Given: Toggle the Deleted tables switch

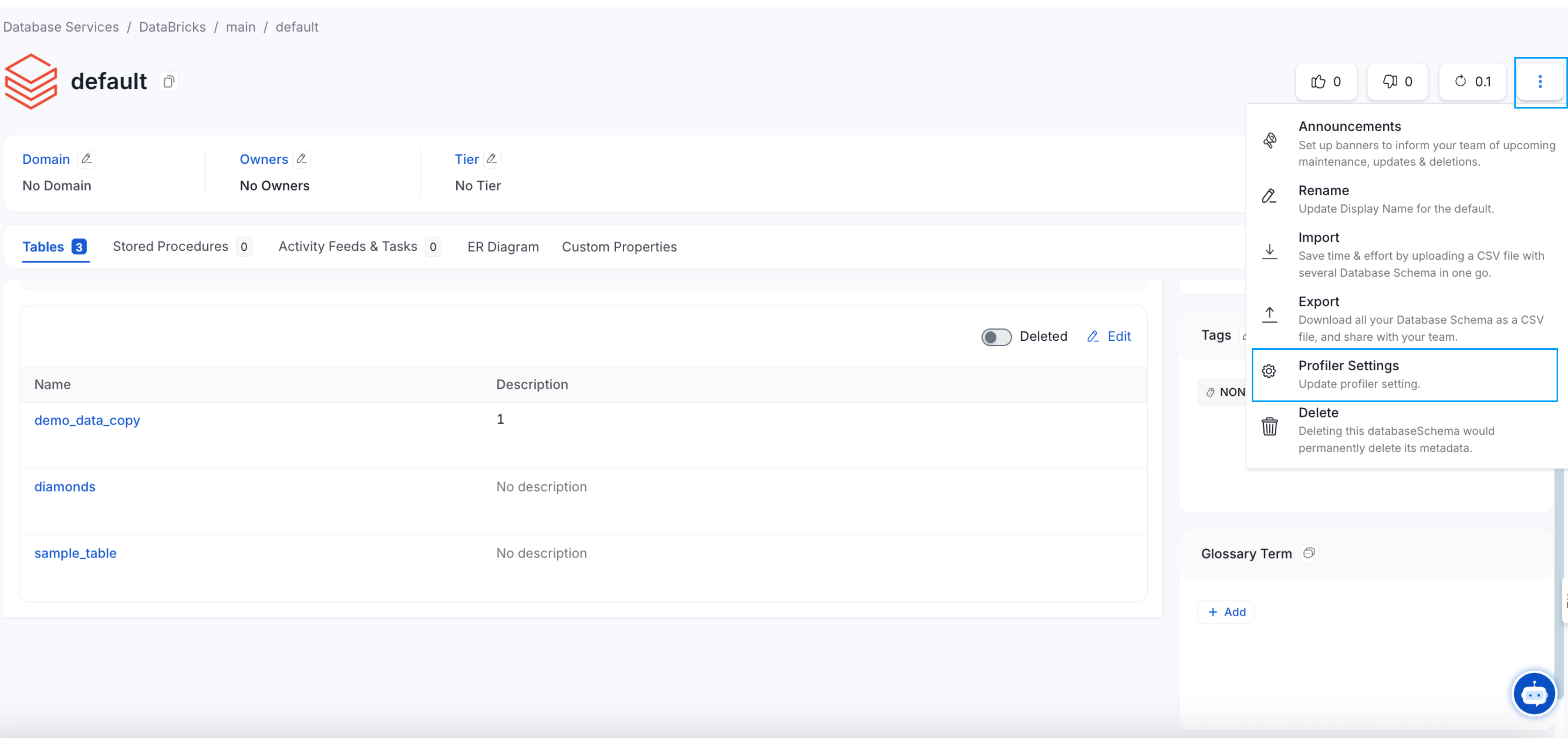Looking at the screenshot, I should click(x=996, y=337).
